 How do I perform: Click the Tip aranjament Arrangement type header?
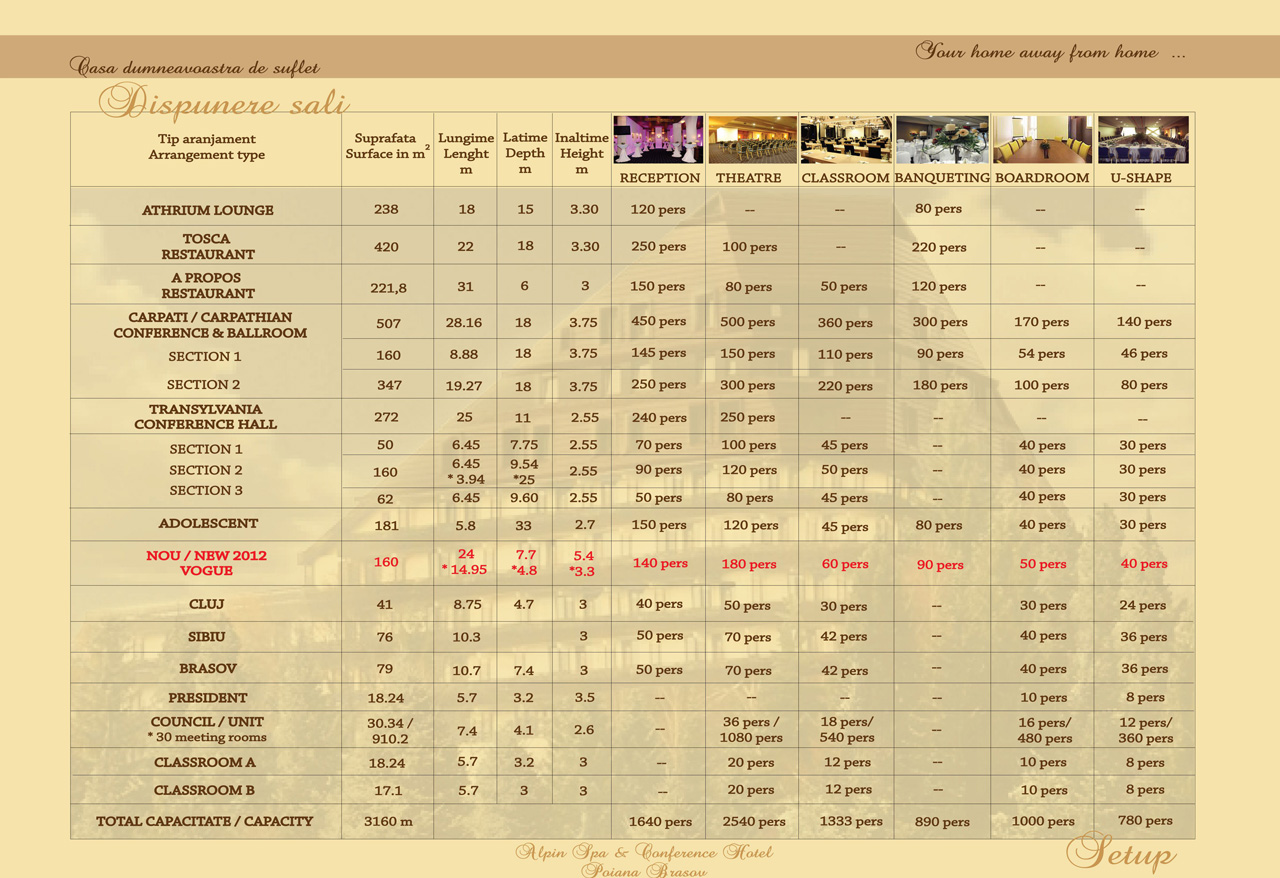(x=207, y=147)
